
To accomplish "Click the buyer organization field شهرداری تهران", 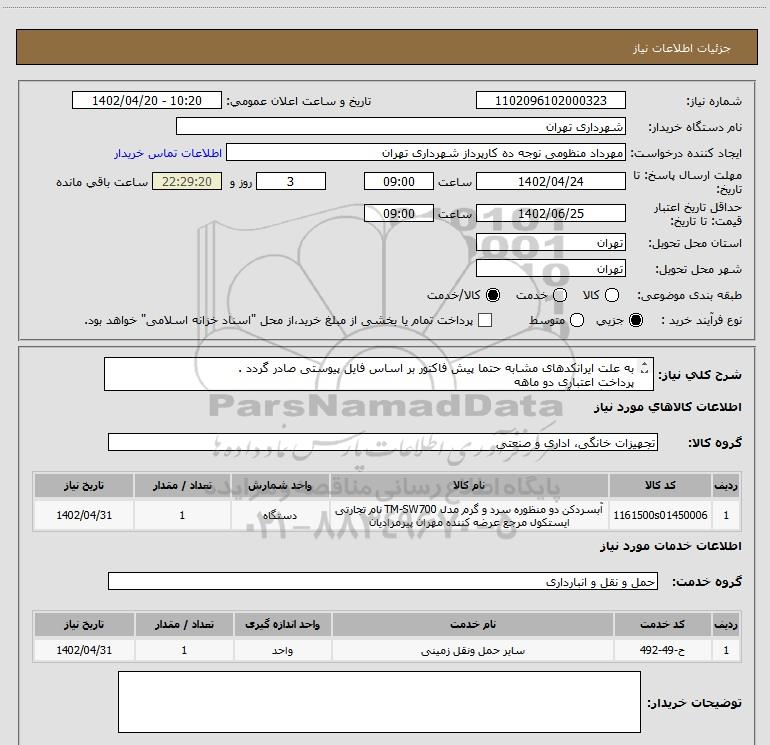I will pos(401,126).
